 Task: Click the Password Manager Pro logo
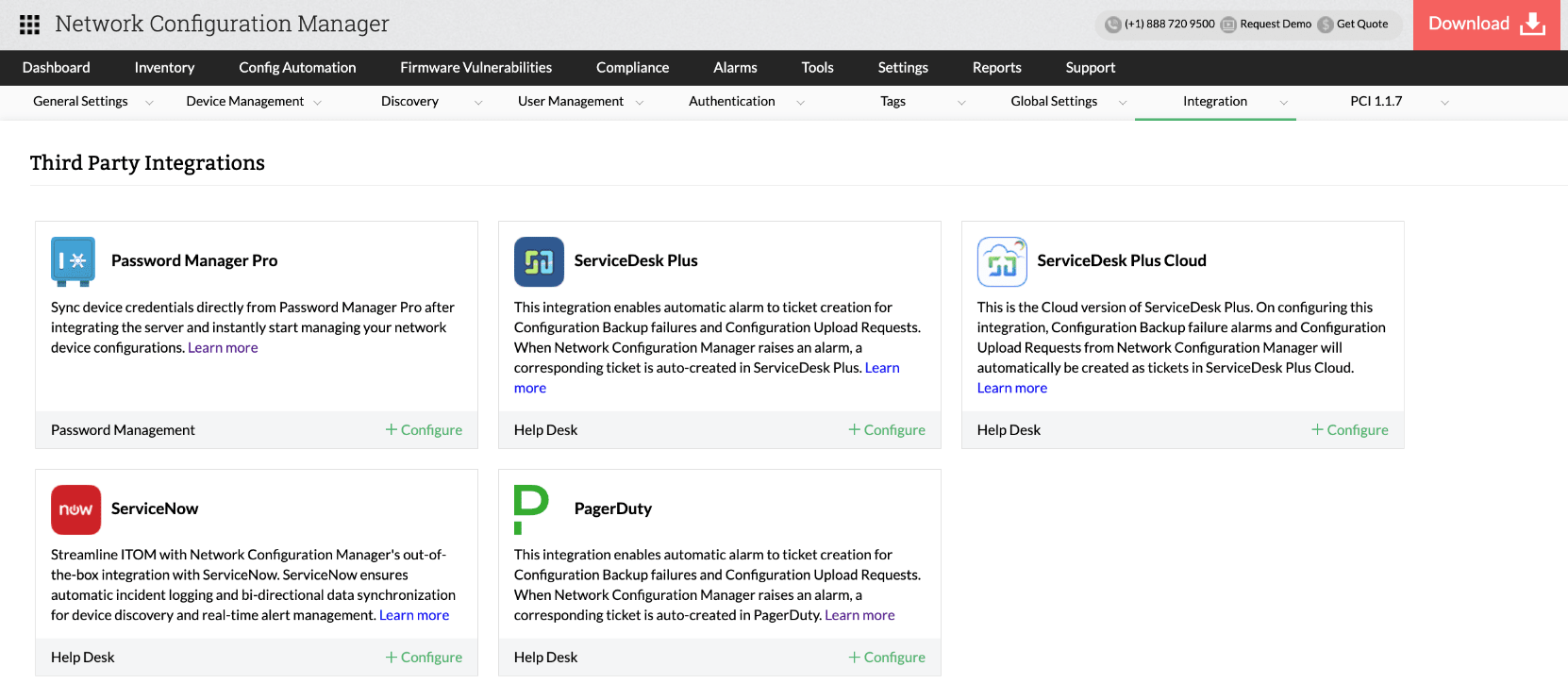click(73, 261)
